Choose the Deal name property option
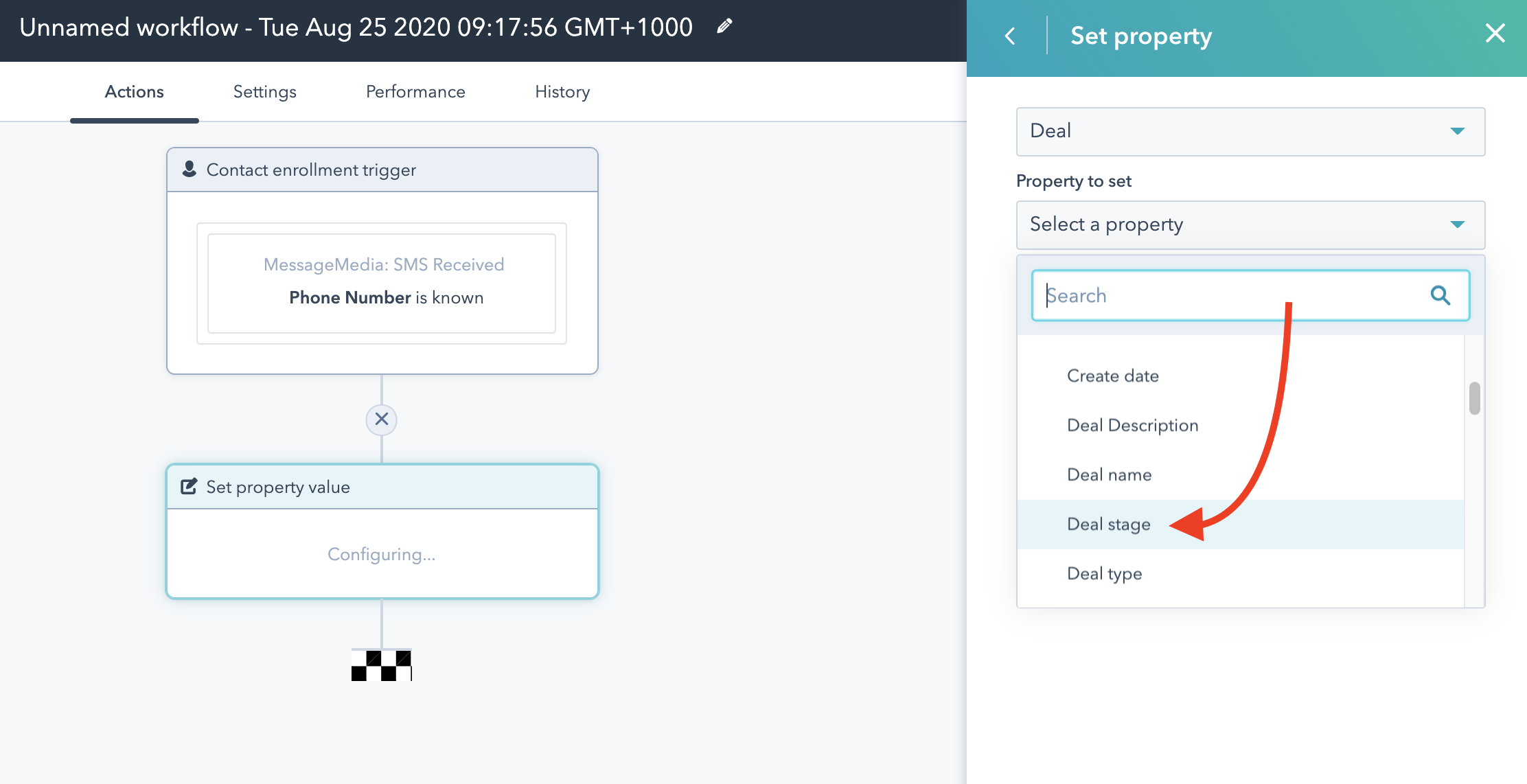This screenshot has width=1527, height=784. pyautogui.click(x=1109, y=475)
